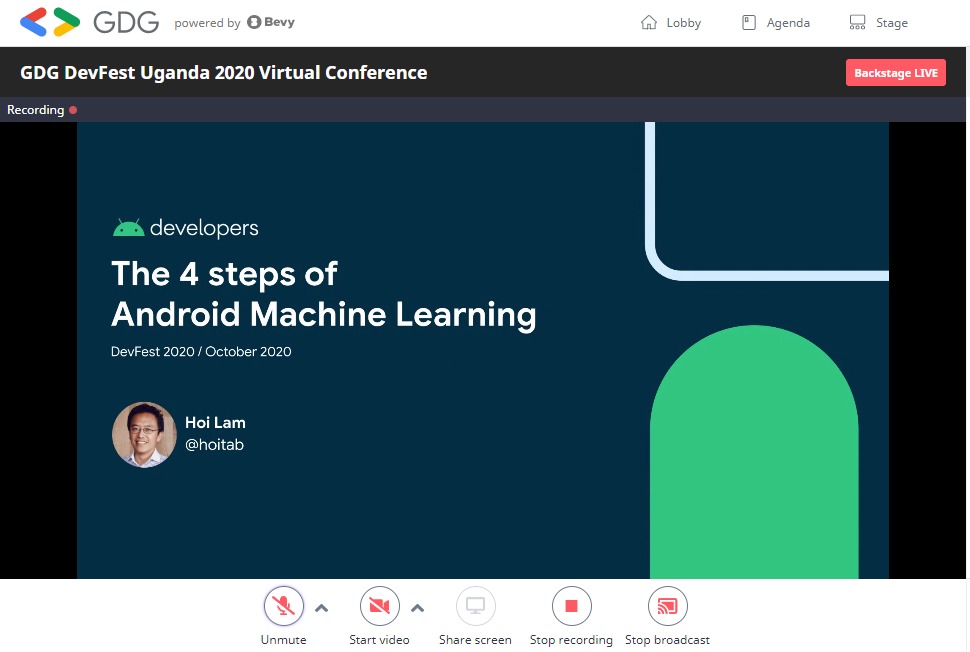Click the Unmute label
The width and height of the screenshot is (970, 652).
click(x=283, y=640)
